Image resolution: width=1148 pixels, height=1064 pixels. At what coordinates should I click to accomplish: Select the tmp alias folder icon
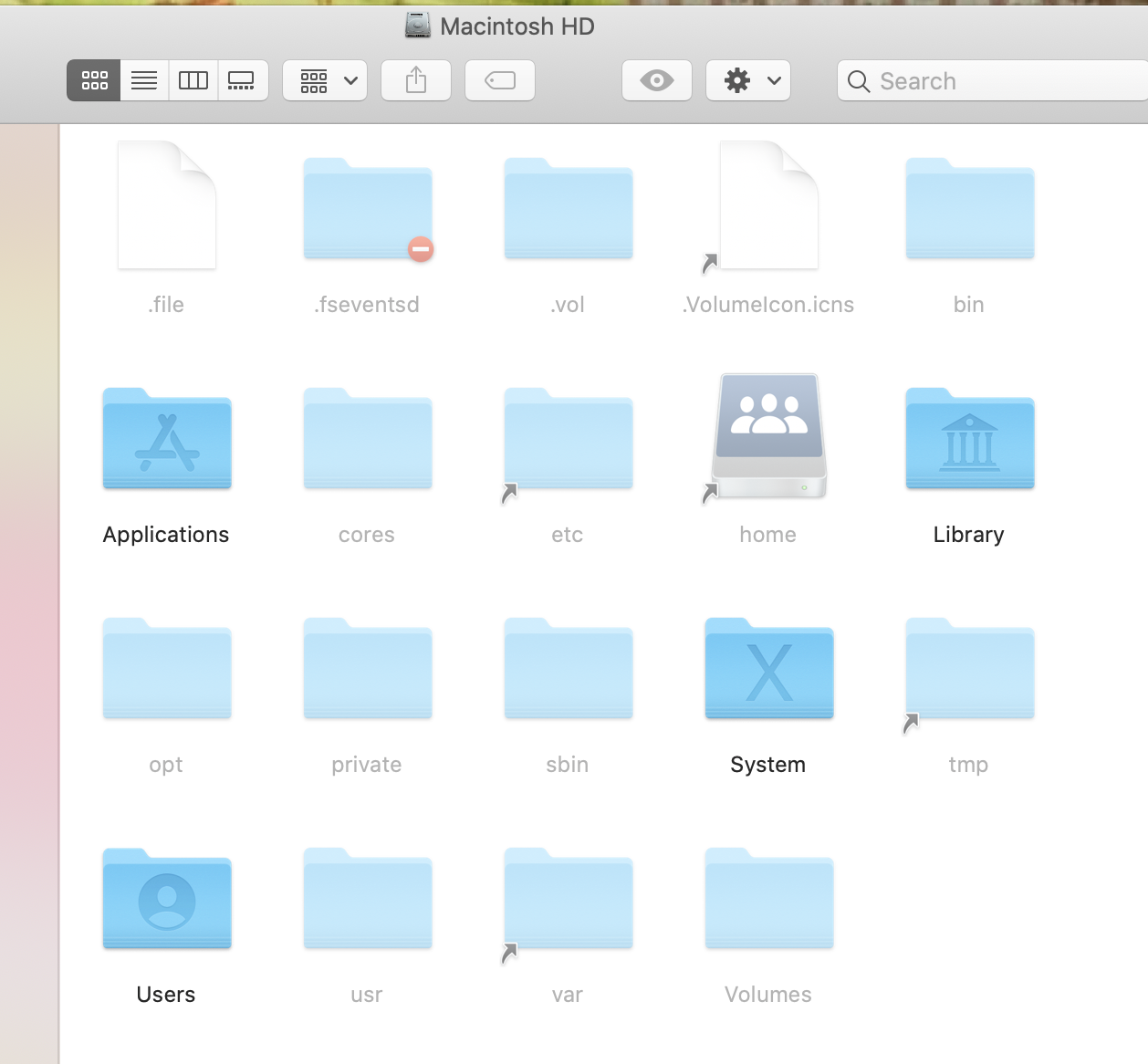click(x=970, y=671)
